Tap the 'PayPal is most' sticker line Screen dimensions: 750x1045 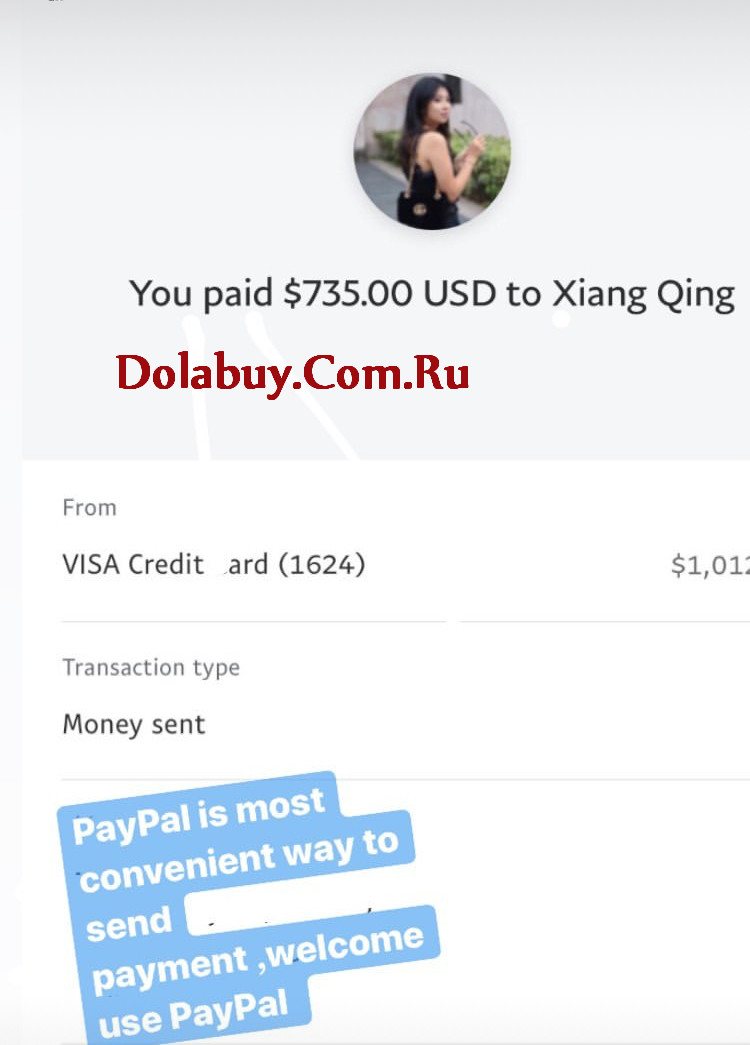[199, 816]
